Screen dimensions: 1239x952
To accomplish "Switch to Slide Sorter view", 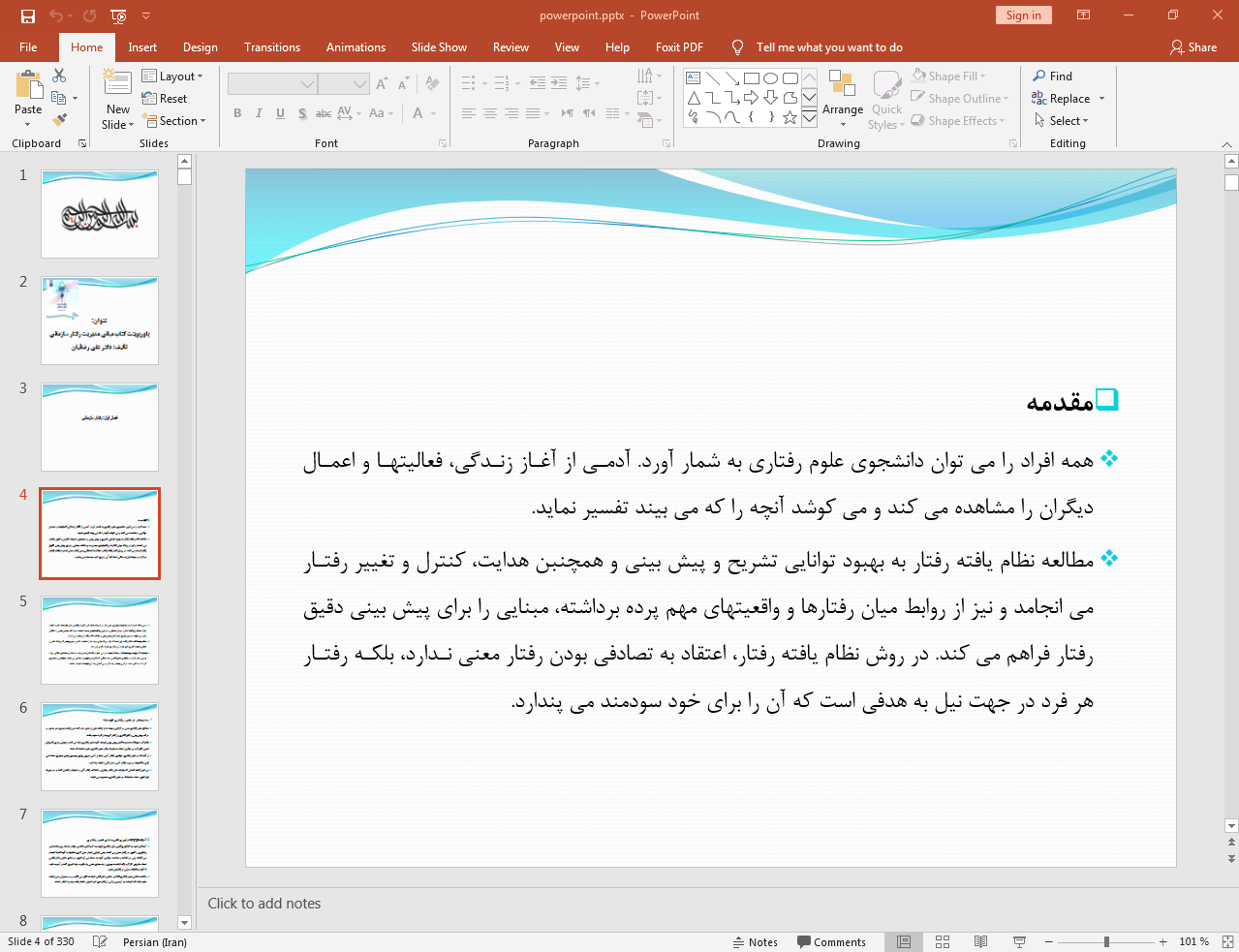I will click(943, 941).
